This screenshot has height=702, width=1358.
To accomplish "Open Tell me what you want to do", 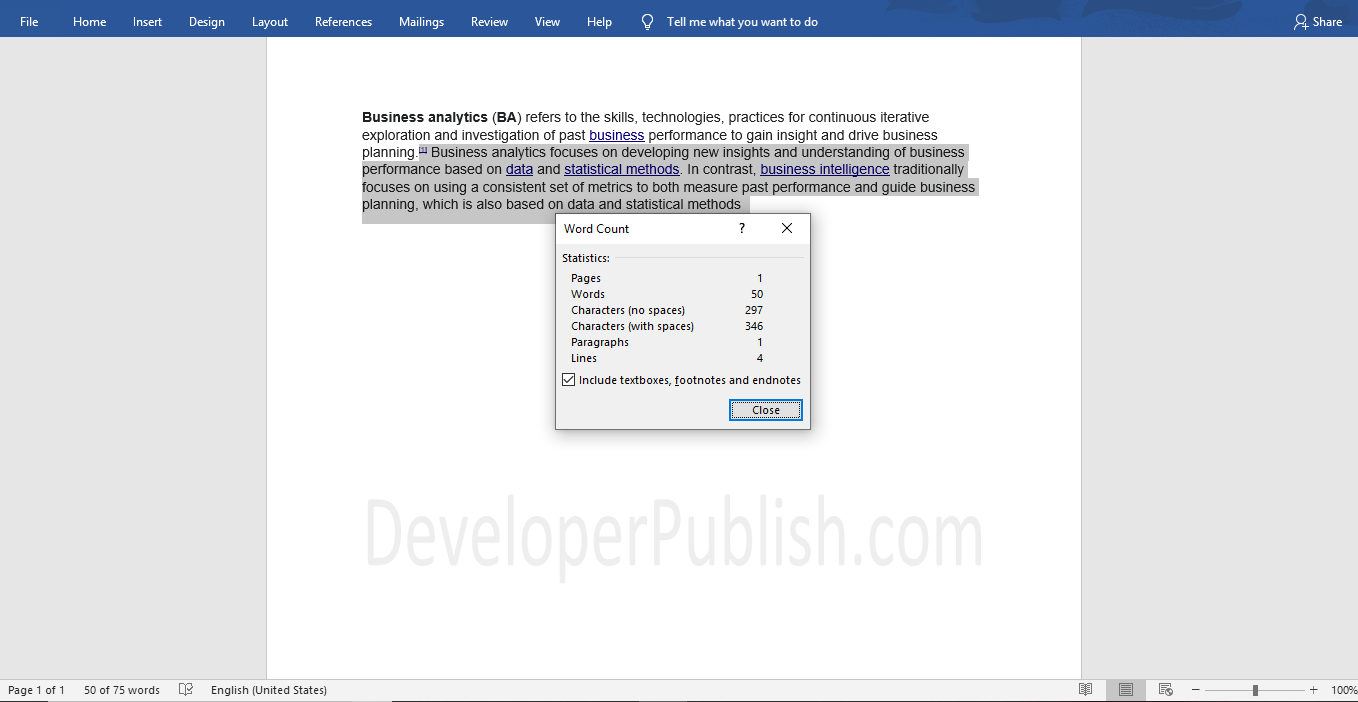I will point(729,21).
